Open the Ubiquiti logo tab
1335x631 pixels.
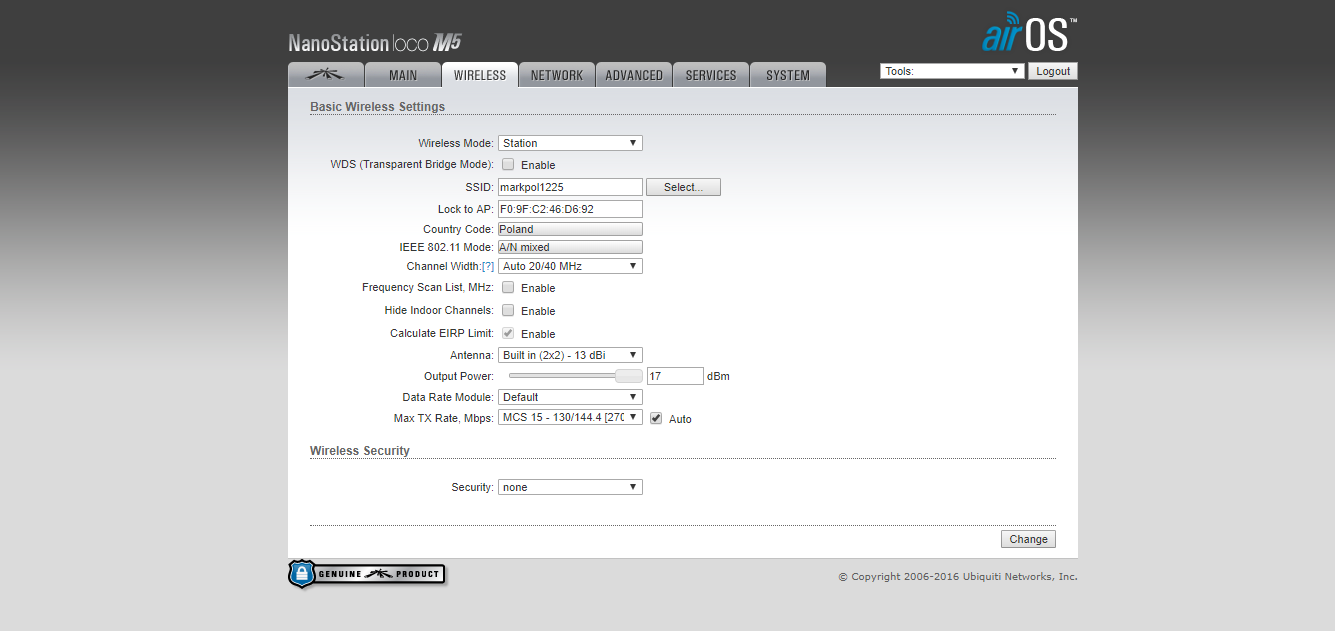325,75
